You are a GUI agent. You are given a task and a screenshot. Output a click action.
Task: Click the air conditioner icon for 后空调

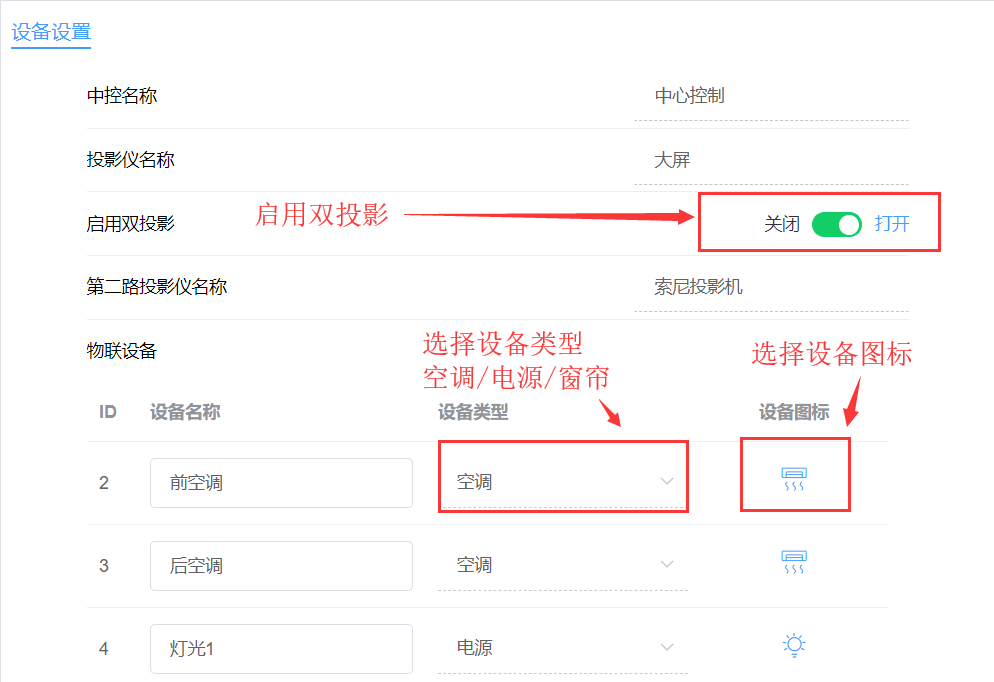pyautogui.click(x=794, y=564)
